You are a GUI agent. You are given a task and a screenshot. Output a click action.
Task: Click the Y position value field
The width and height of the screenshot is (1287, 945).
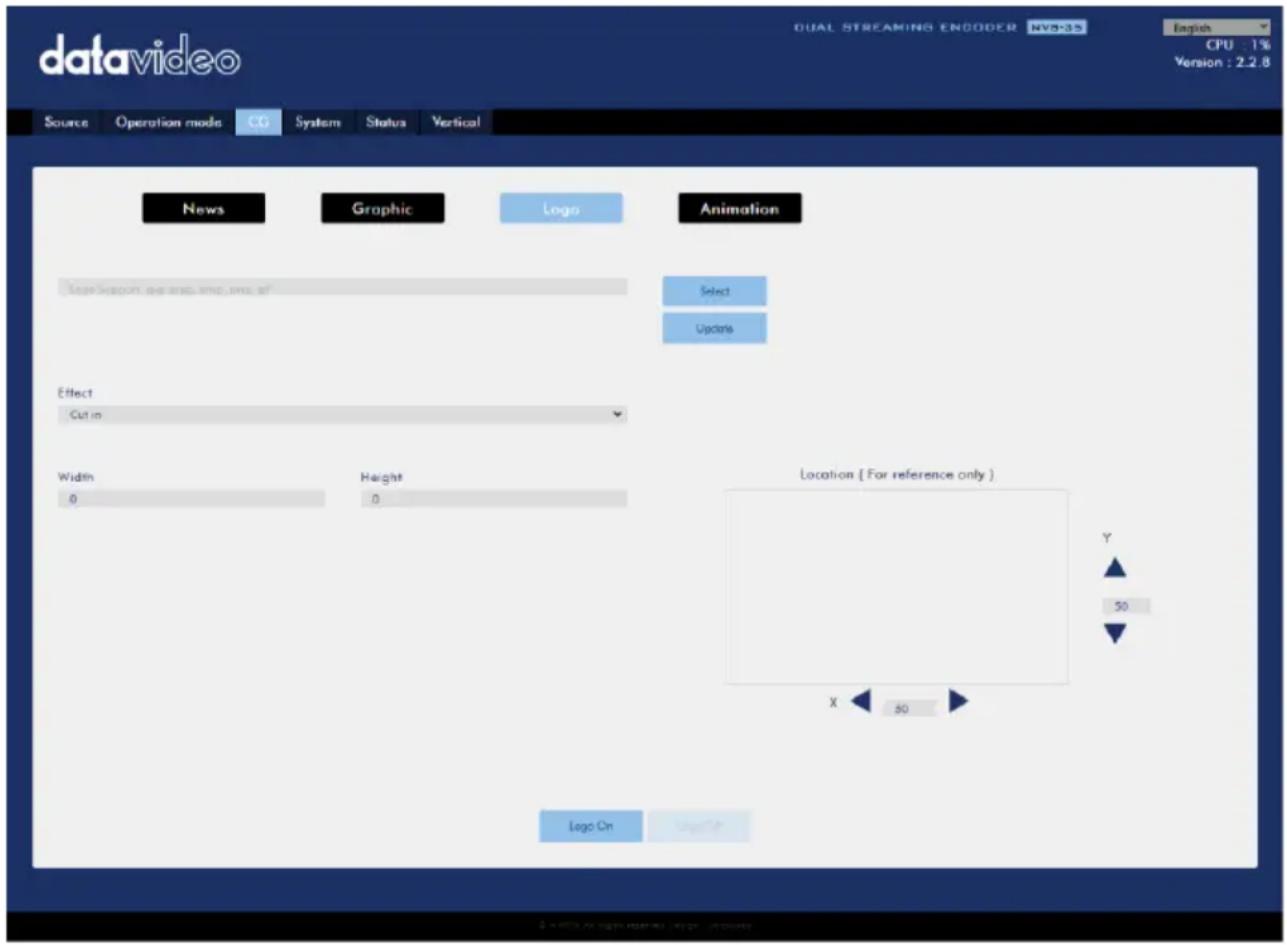point(1125,606)
